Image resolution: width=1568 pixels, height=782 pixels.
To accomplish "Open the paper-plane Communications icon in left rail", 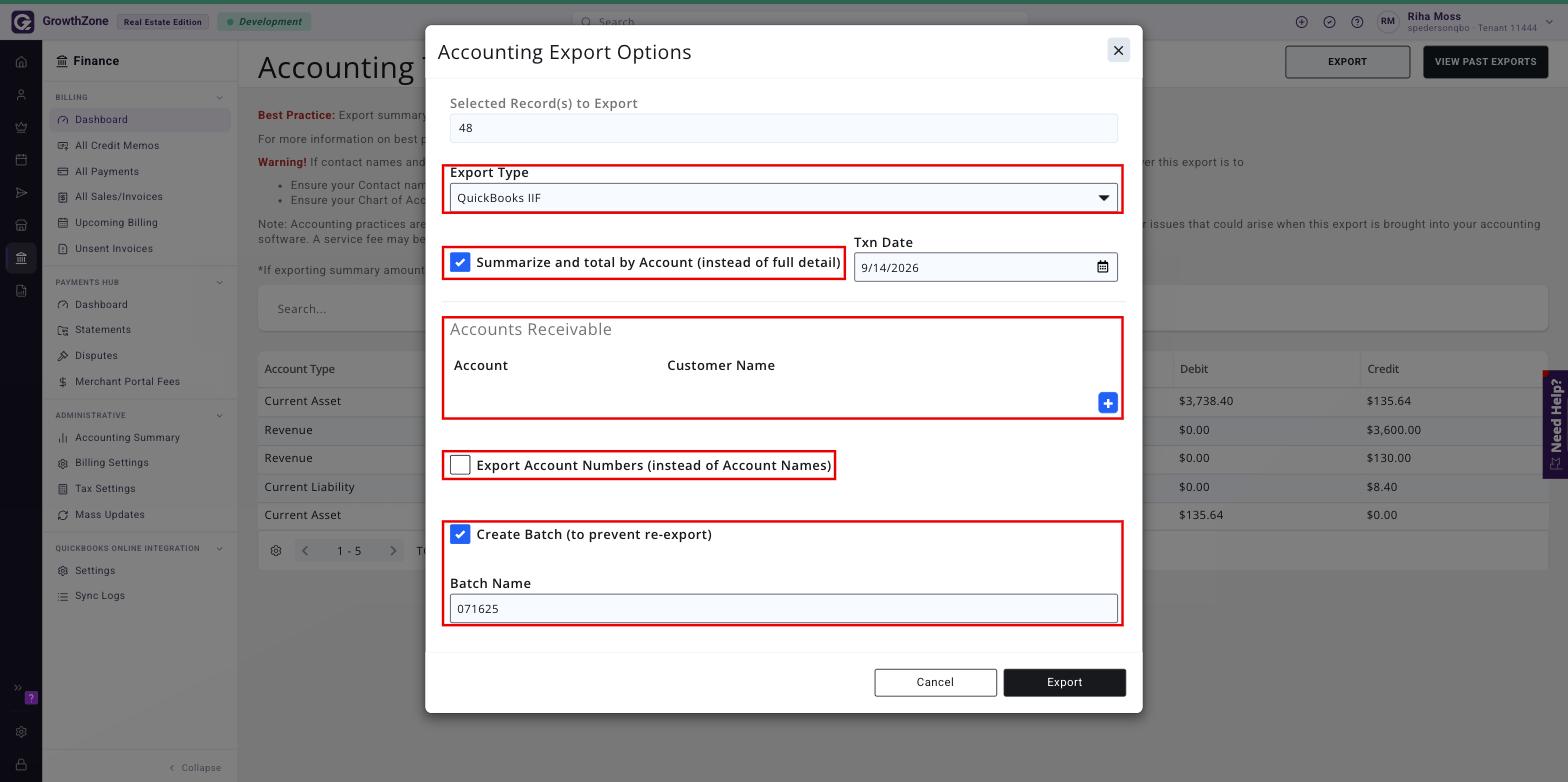I will coord(21,193).
